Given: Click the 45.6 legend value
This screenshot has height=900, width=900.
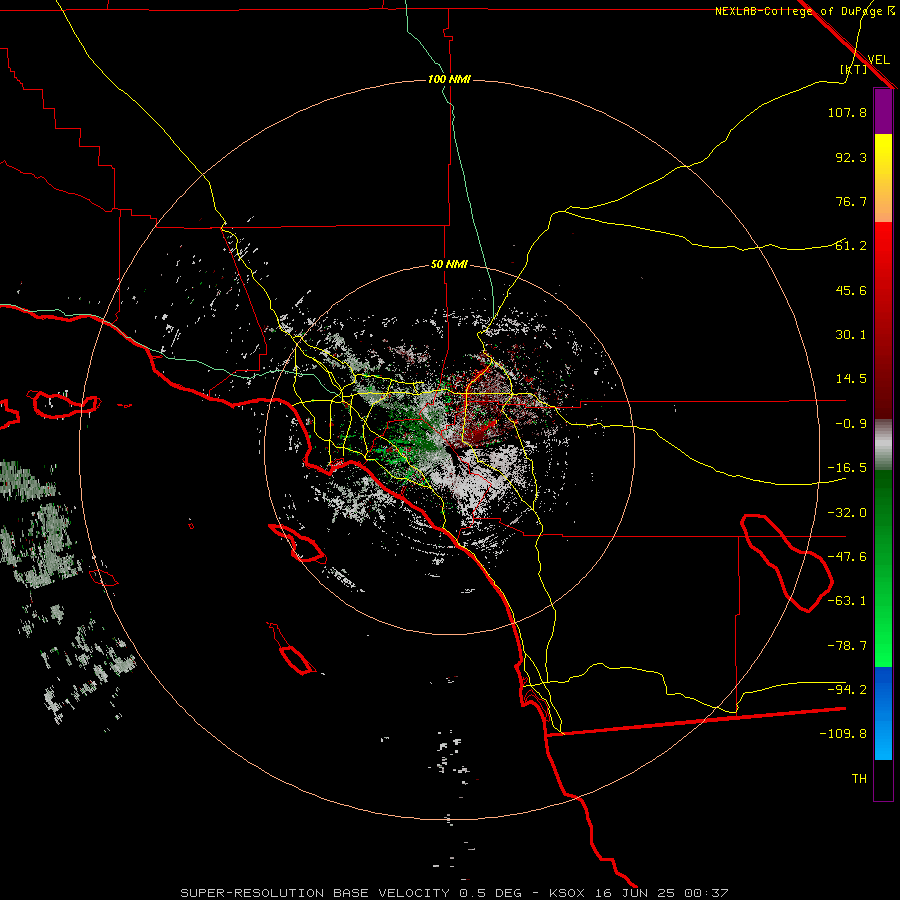Looking at the screenshot, I should tap(851, 290).
